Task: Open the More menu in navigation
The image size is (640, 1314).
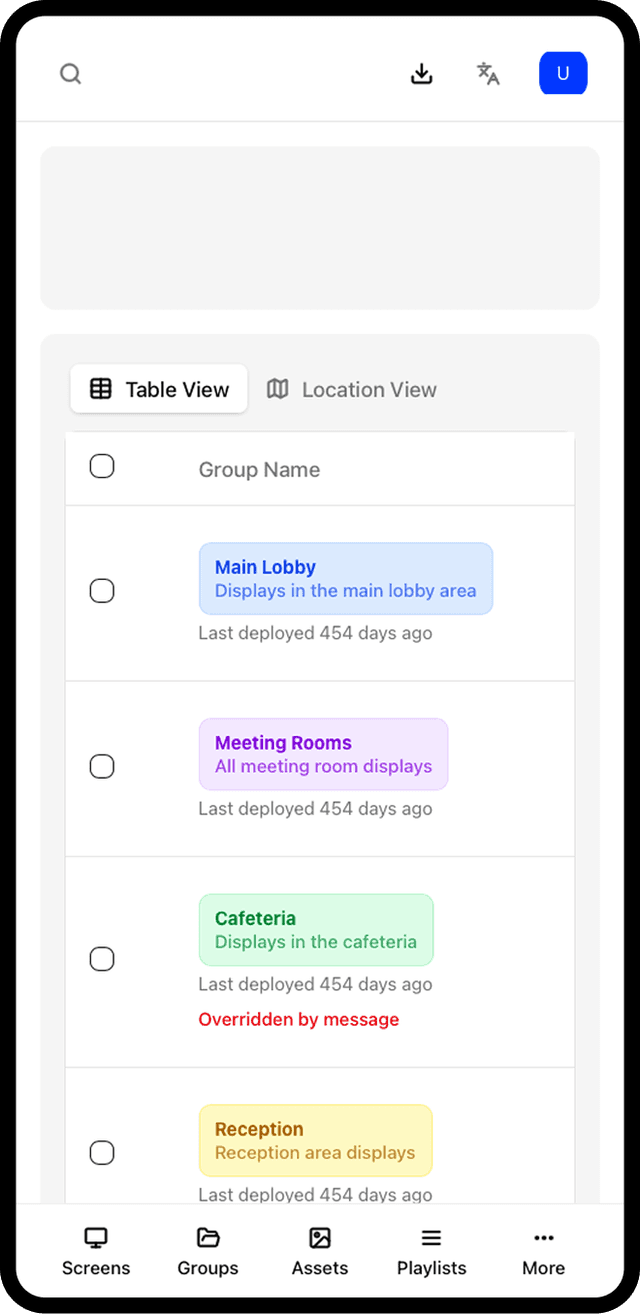Action: (x=543, y=1251)
